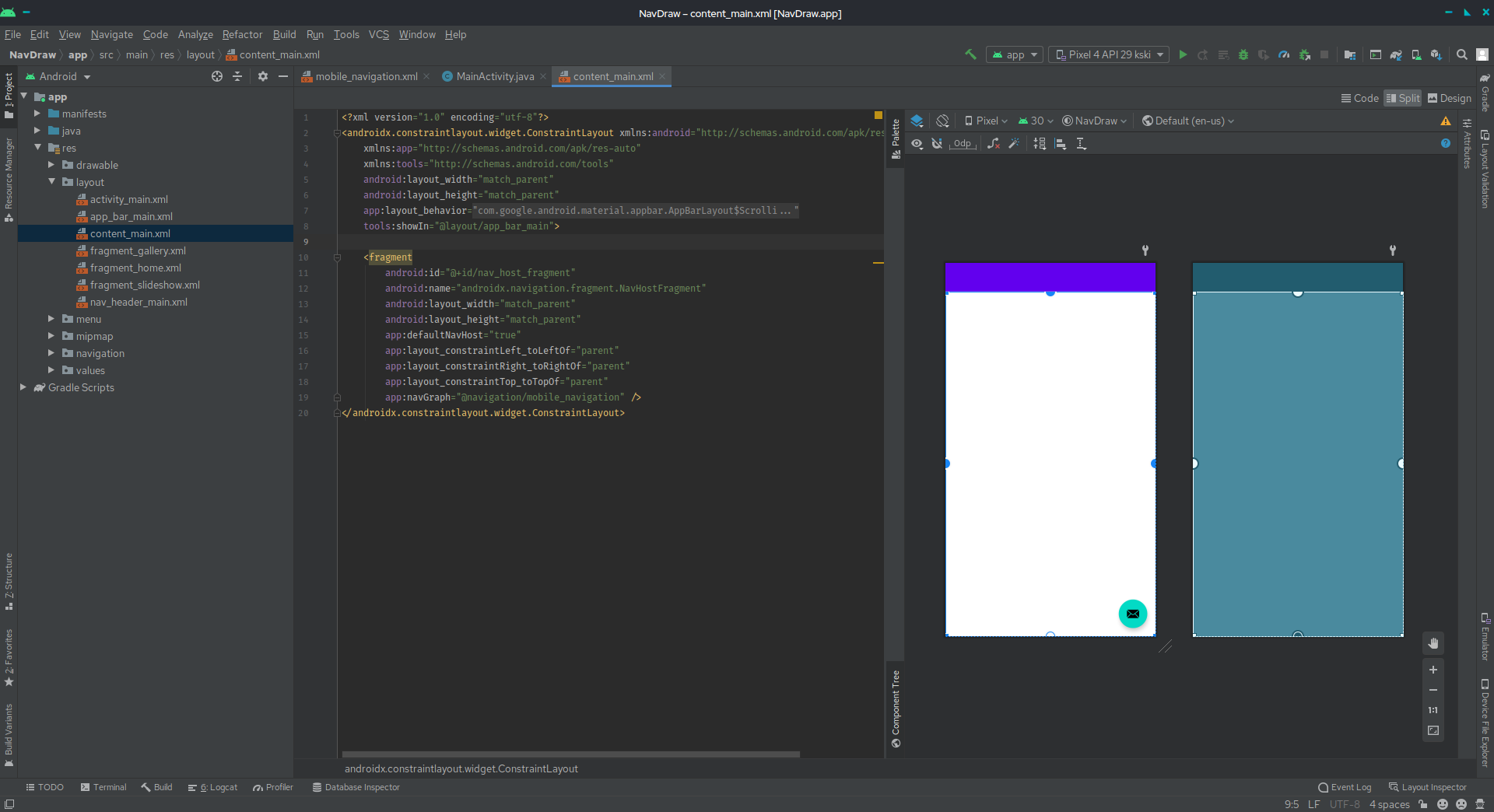Toggle design view options eye icon

click(917, 144)
